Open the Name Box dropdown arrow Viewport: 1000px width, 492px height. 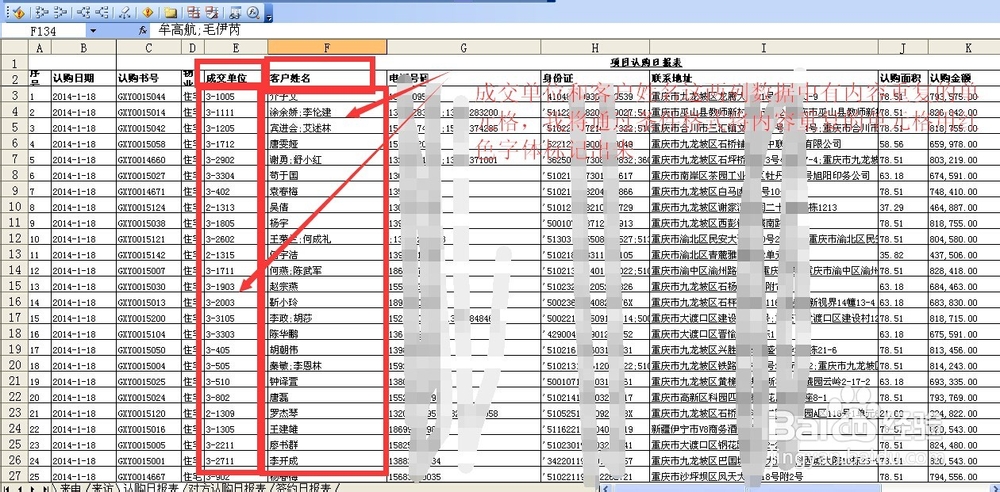[x=93, y=31]
